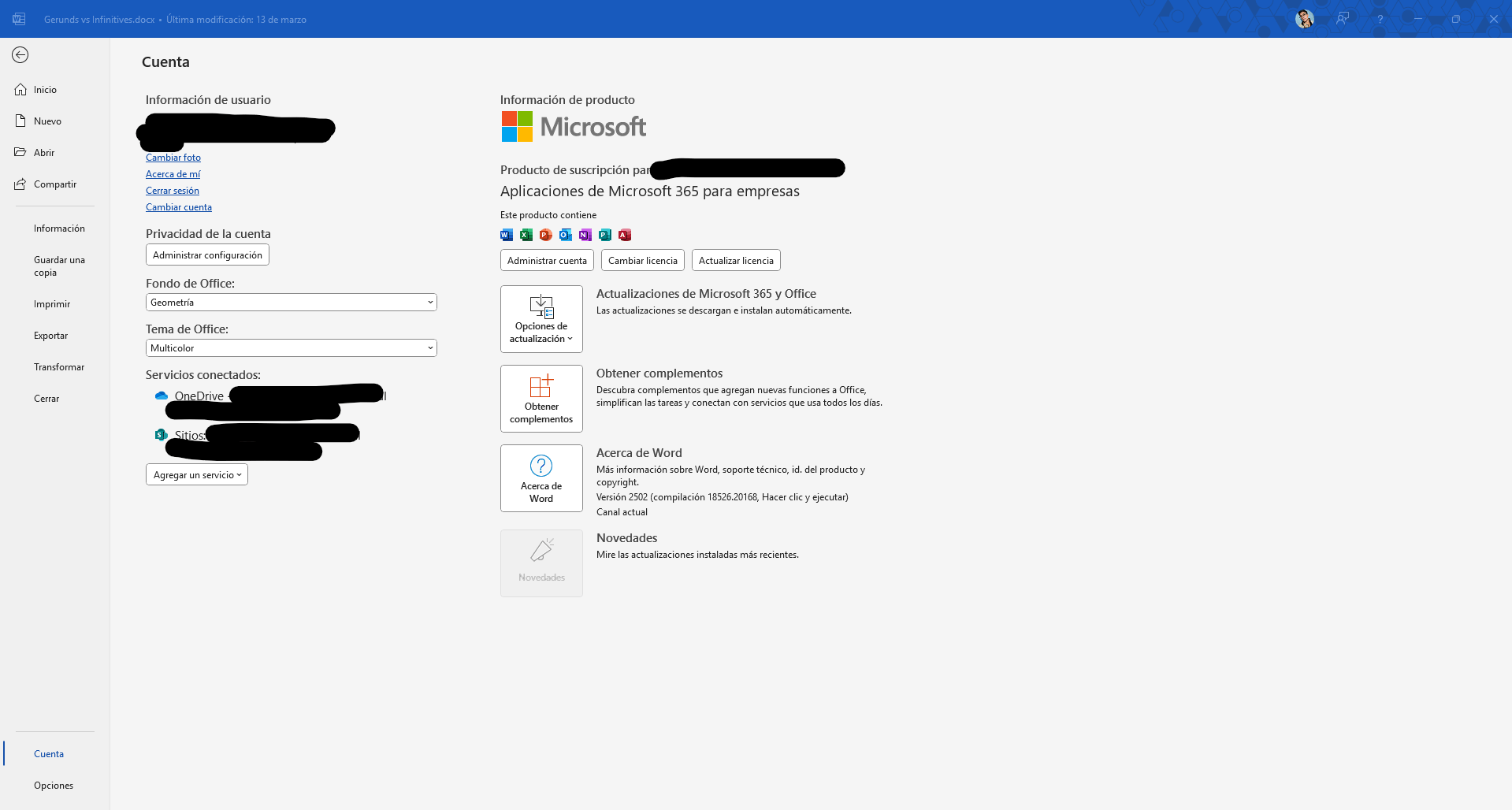
Task: Open the Fondo de Office dropdown
Action: coord(292,303)
